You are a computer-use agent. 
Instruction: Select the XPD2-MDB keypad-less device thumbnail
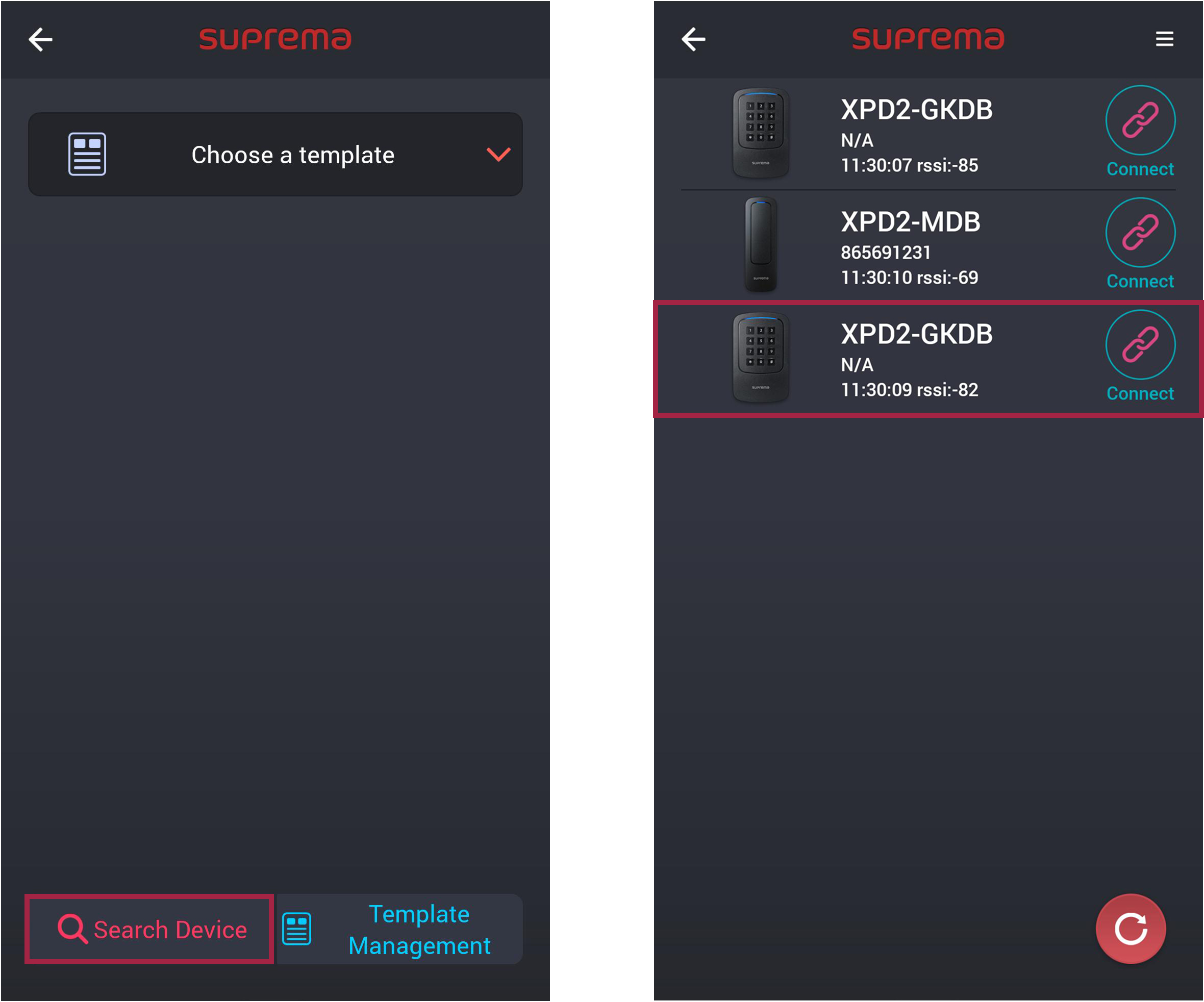coord(760,245)
